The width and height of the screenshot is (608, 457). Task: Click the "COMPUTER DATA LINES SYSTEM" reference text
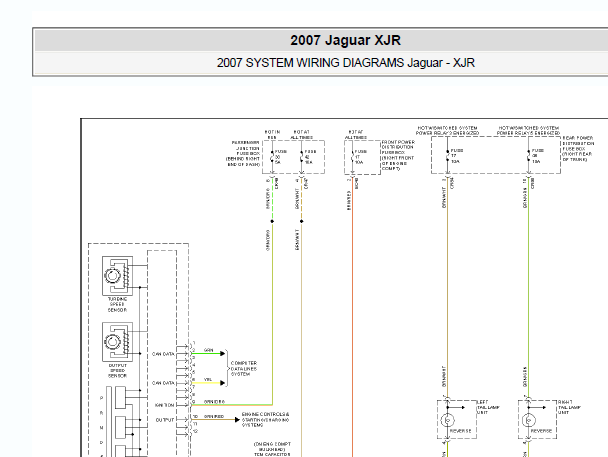(x=244, y=369)
